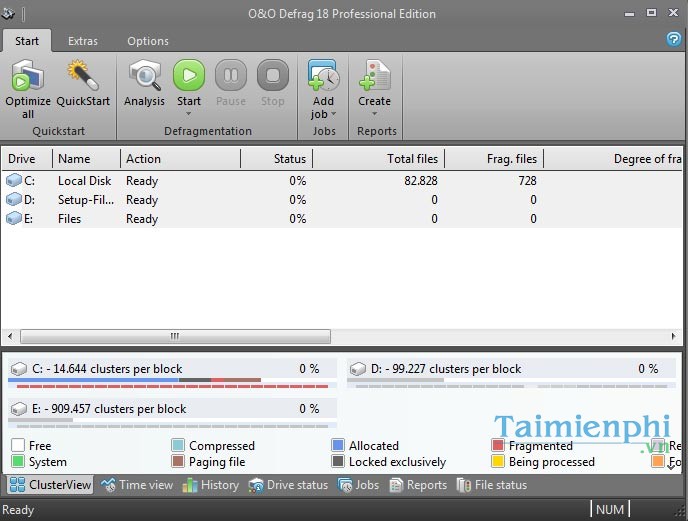Click the 82.828 total files value
This screenshot has width=688, height=521.
421,180
